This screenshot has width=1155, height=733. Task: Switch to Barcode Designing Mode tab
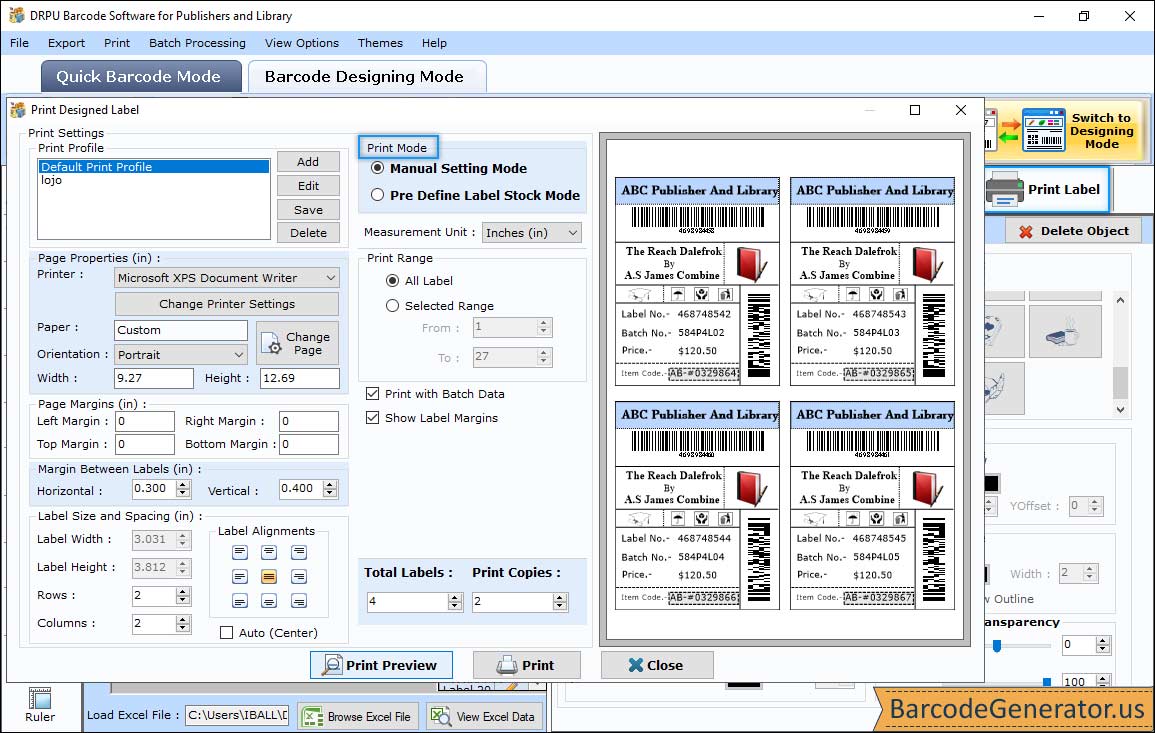[364, 77]
